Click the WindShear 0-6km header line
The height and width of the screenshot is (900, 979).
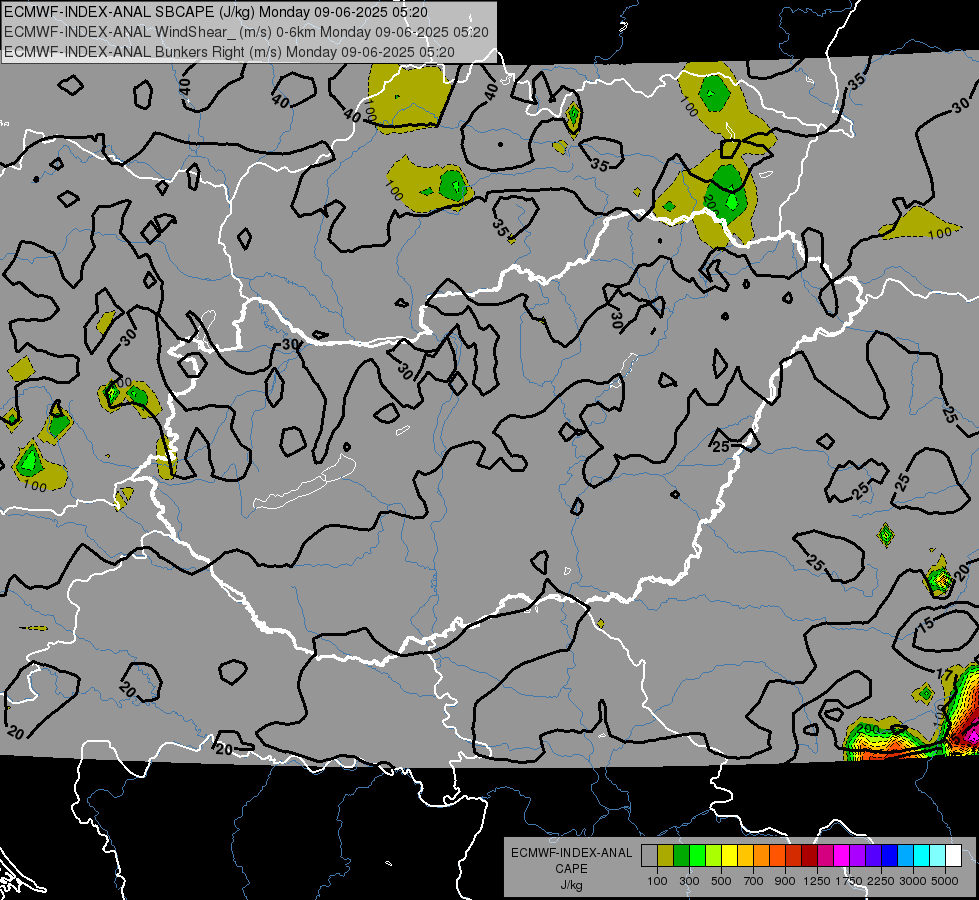[246, 32]
